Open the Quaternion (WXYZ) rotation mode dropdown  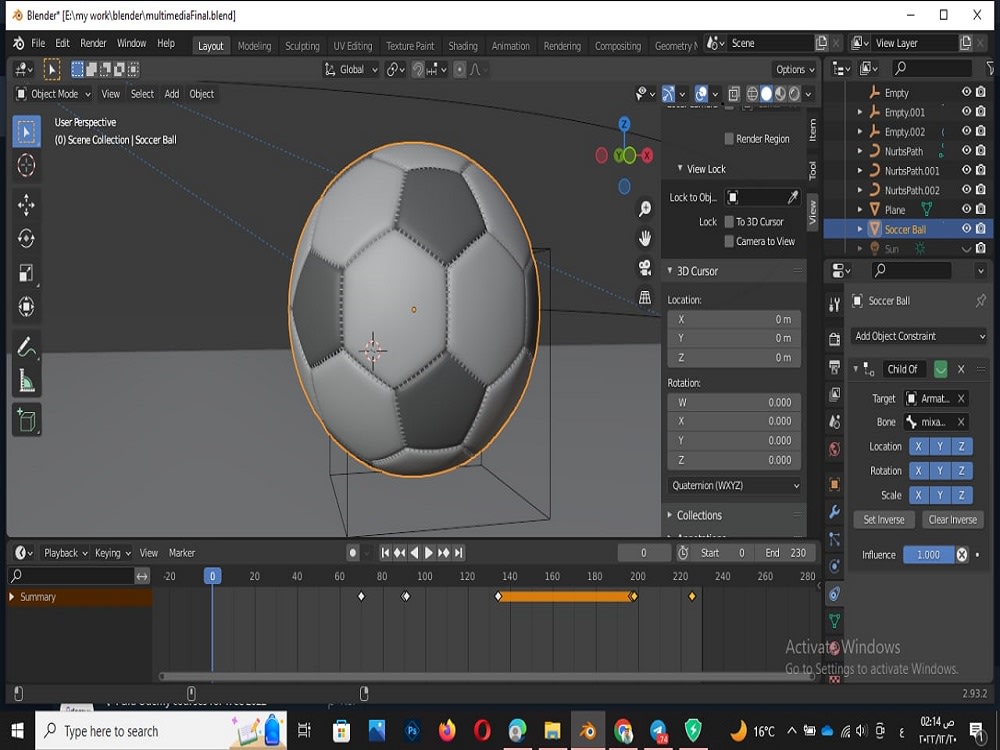coord(733,485)
